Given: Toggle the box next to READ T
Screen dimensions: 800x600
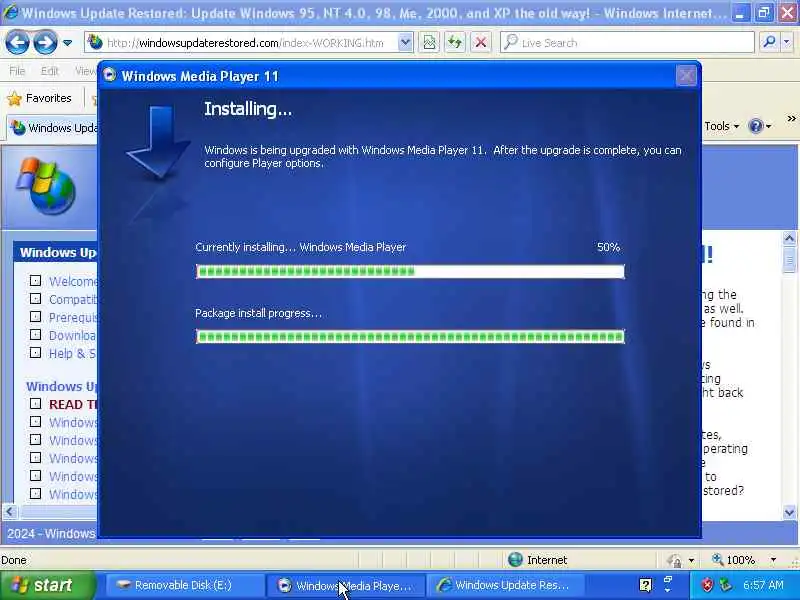Looking at the screenshot, I should 35,404.
